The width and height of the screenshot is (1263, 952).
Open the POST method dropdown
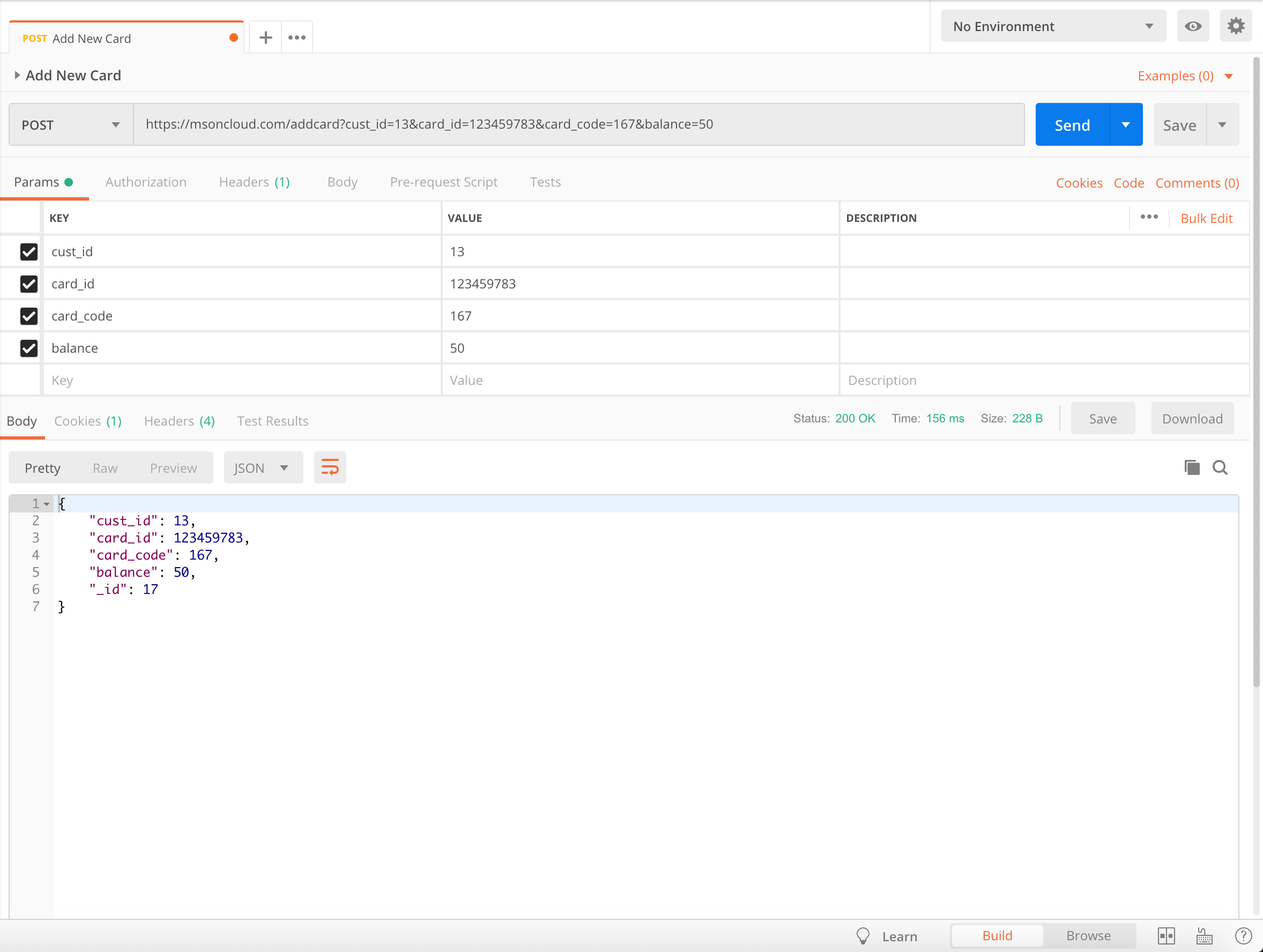pyautogui.click(x=71, y=124)
